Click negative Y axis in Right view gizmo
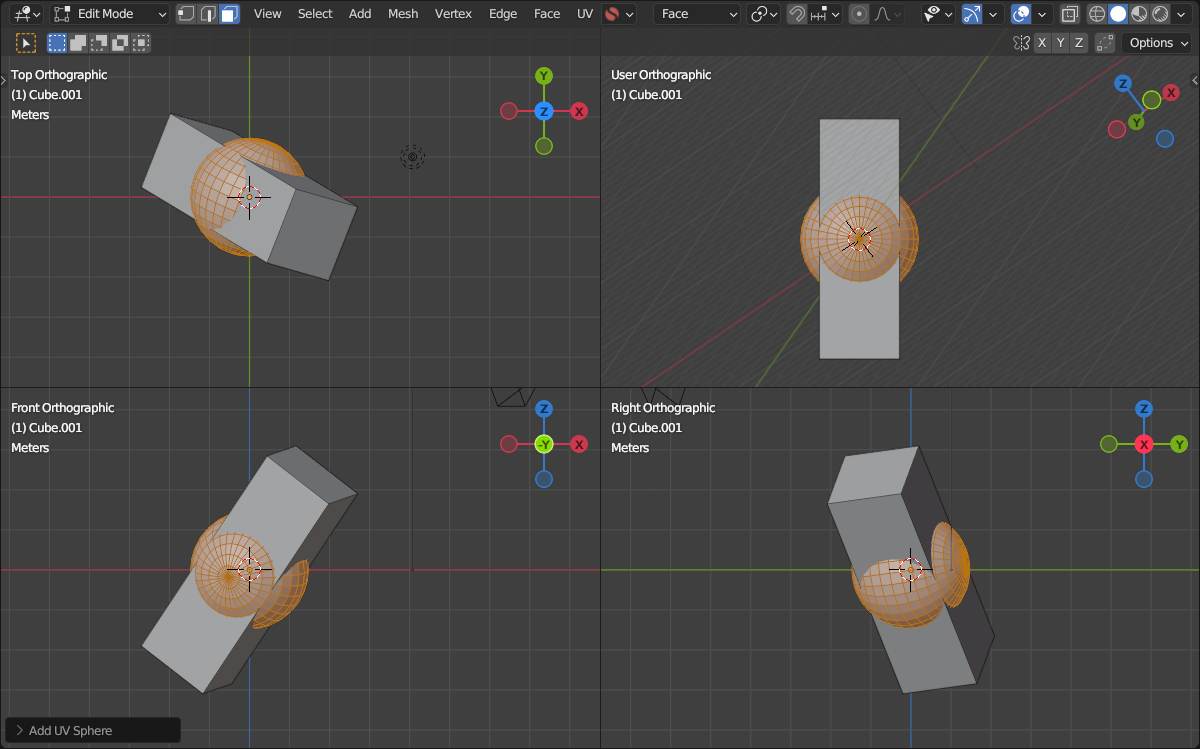This screenshot has width=1200, height=749. [x=1108, y=444]
